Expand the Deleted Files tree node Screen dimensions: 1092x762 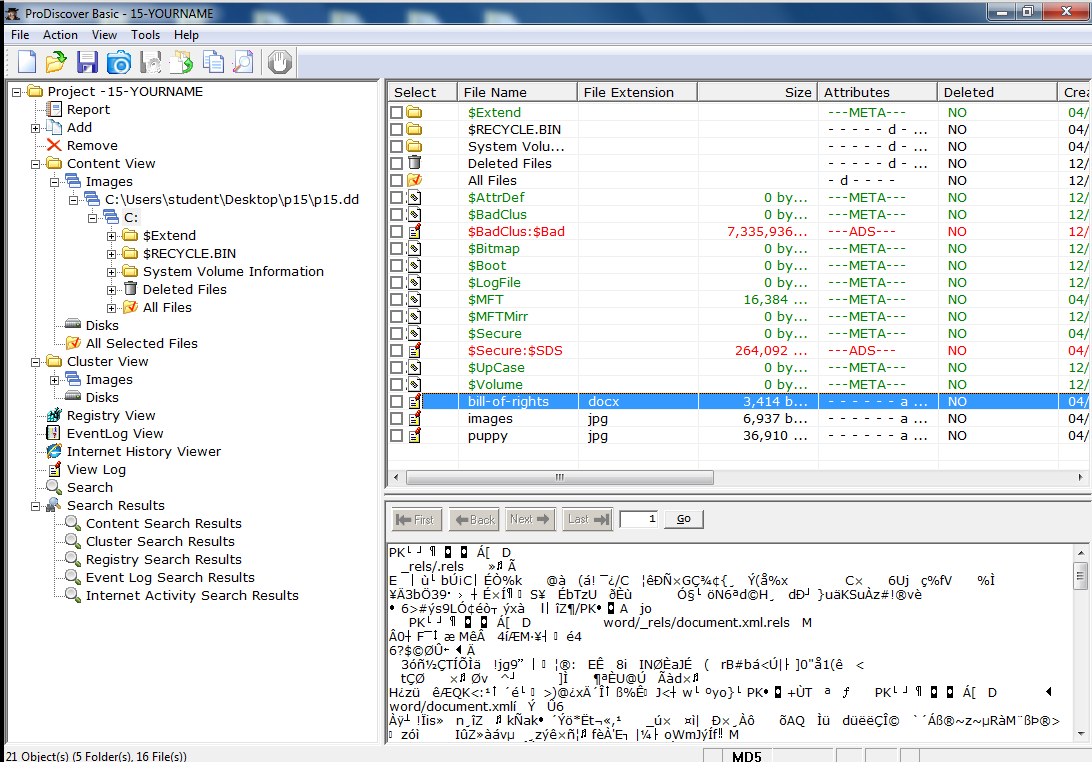pyautogui.click(x=112, y=290)
